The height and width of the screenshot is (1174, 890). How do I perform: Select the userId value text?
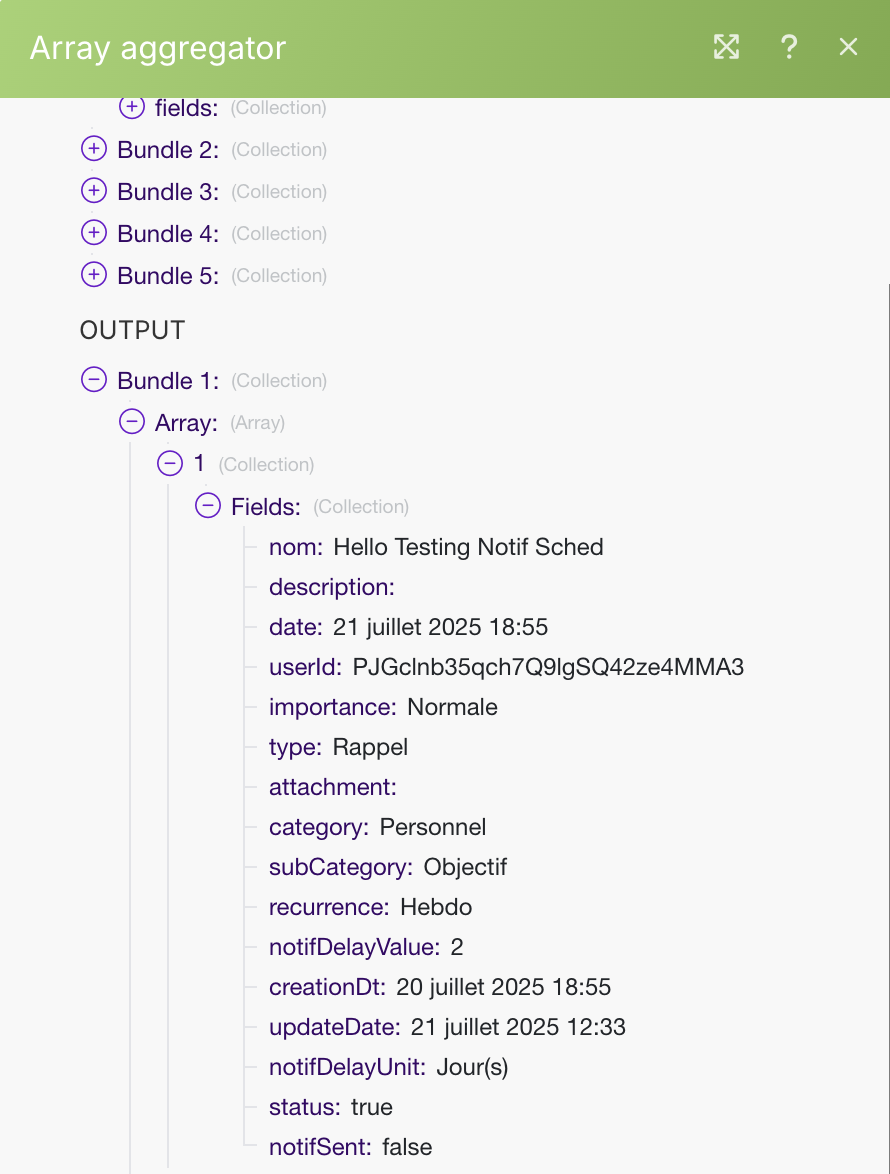(x=548, y=667)
